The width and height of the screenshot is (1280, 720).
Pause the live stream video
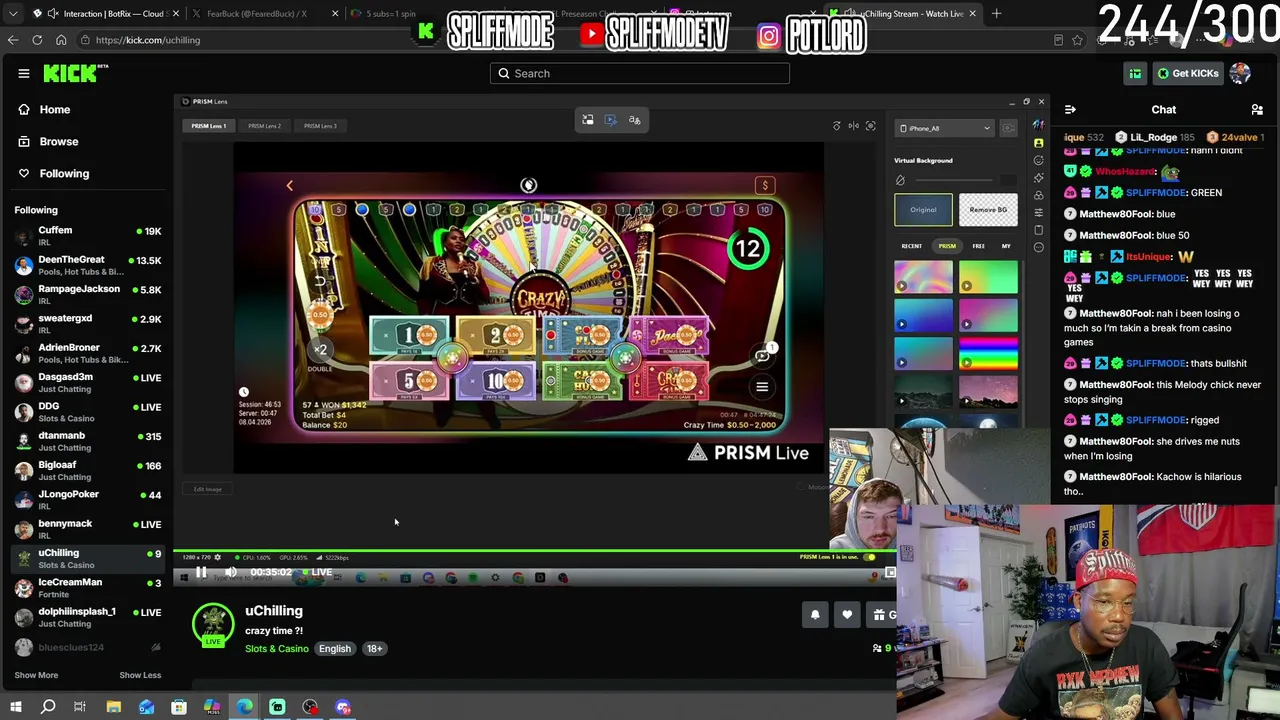coord(201,572)
